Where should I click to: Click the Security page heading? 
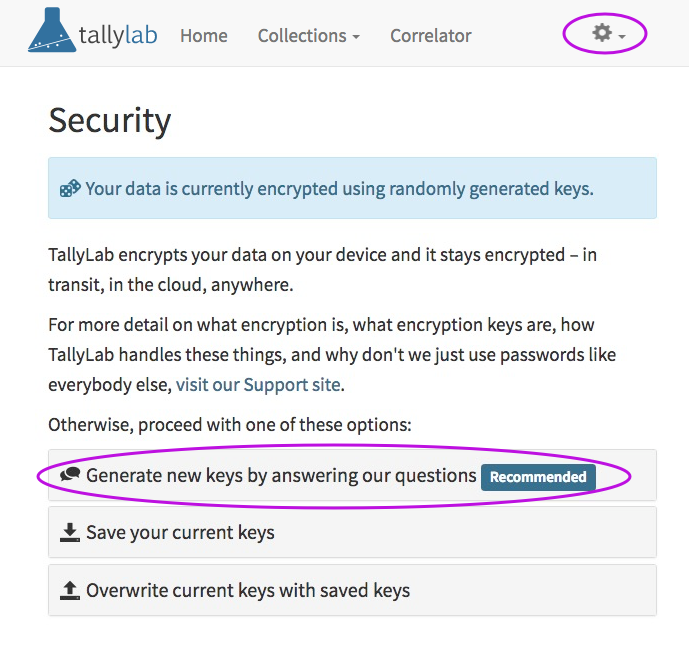pos(110,121)
